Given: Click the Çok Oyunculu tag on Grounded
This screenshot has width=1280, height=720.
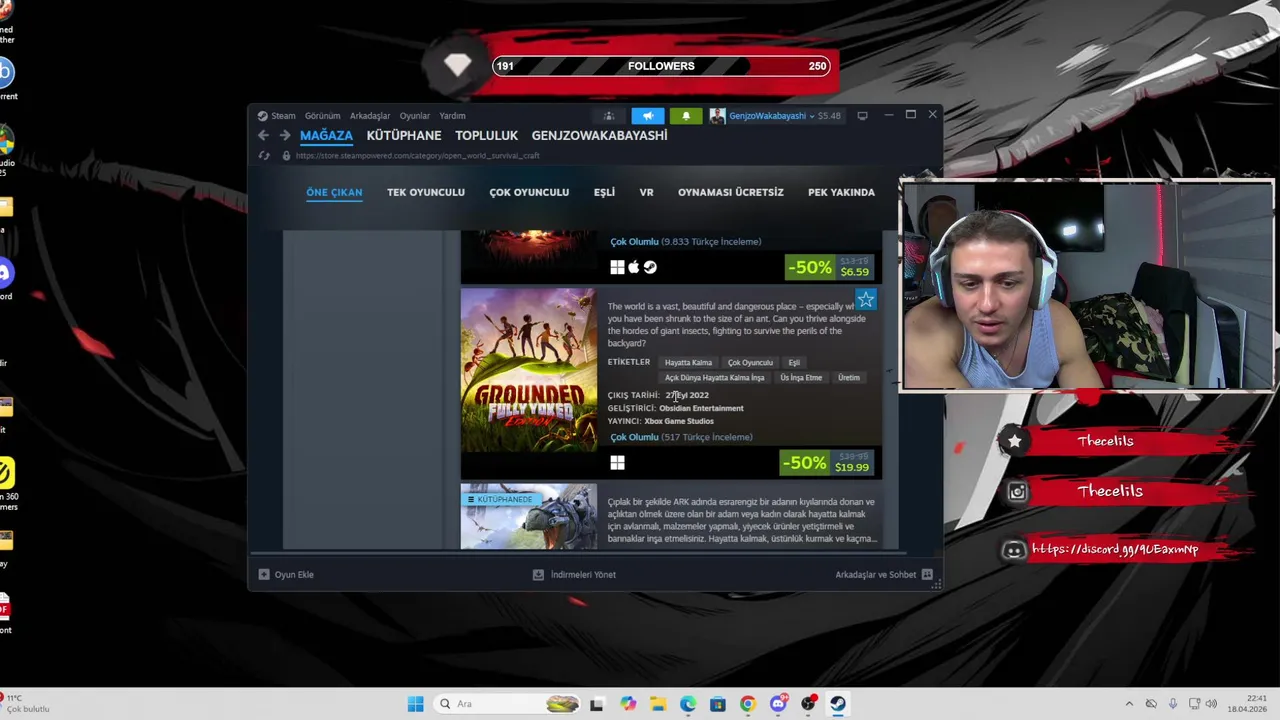Looking at the screenshot, I should pos(750,363).
